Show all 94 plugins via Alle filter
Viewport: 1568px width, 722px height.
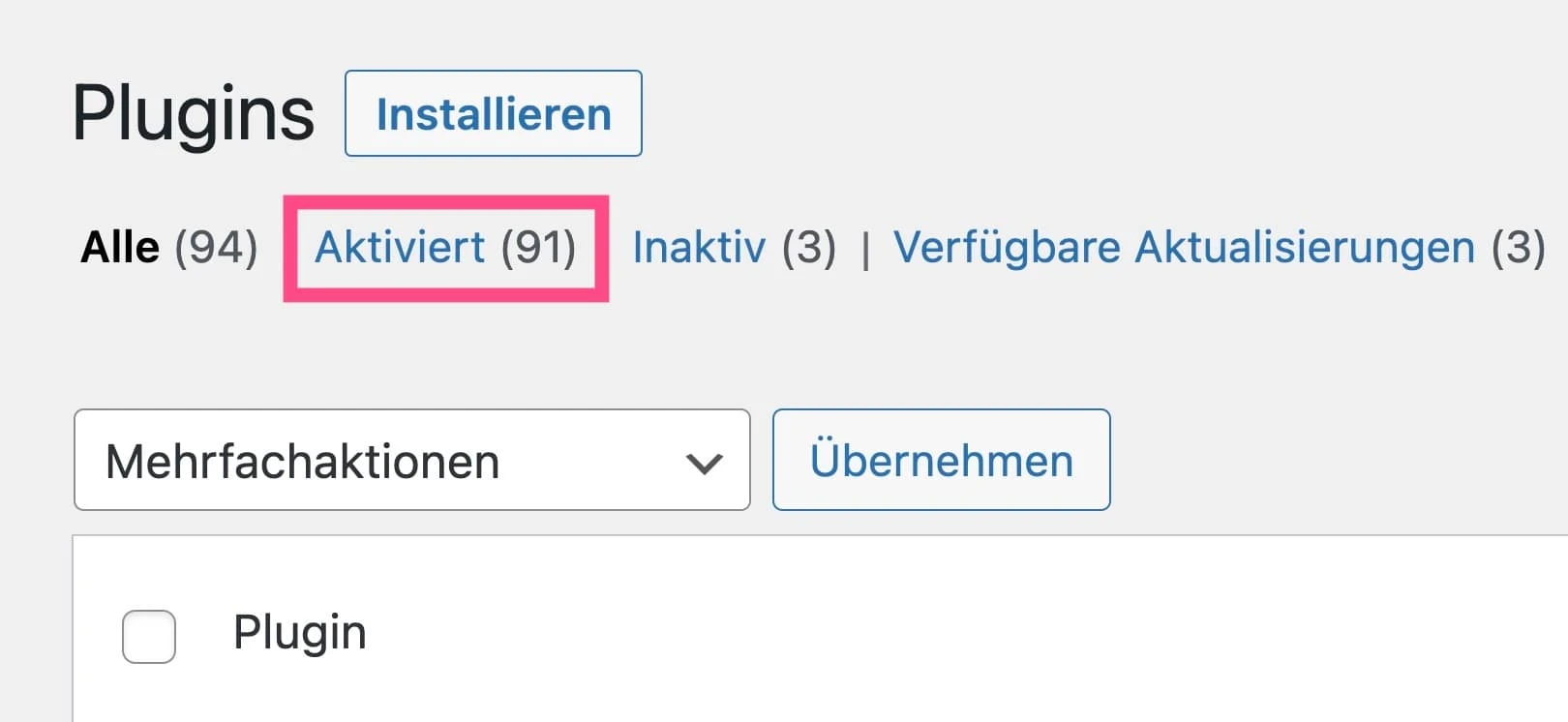point(165,248)
